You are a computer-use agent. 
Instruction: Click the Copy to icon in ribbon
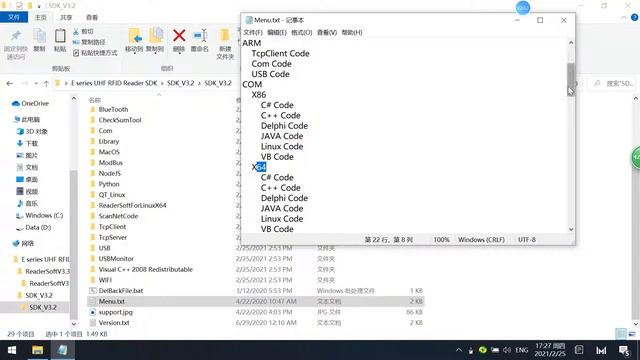[x=156, y=36]
